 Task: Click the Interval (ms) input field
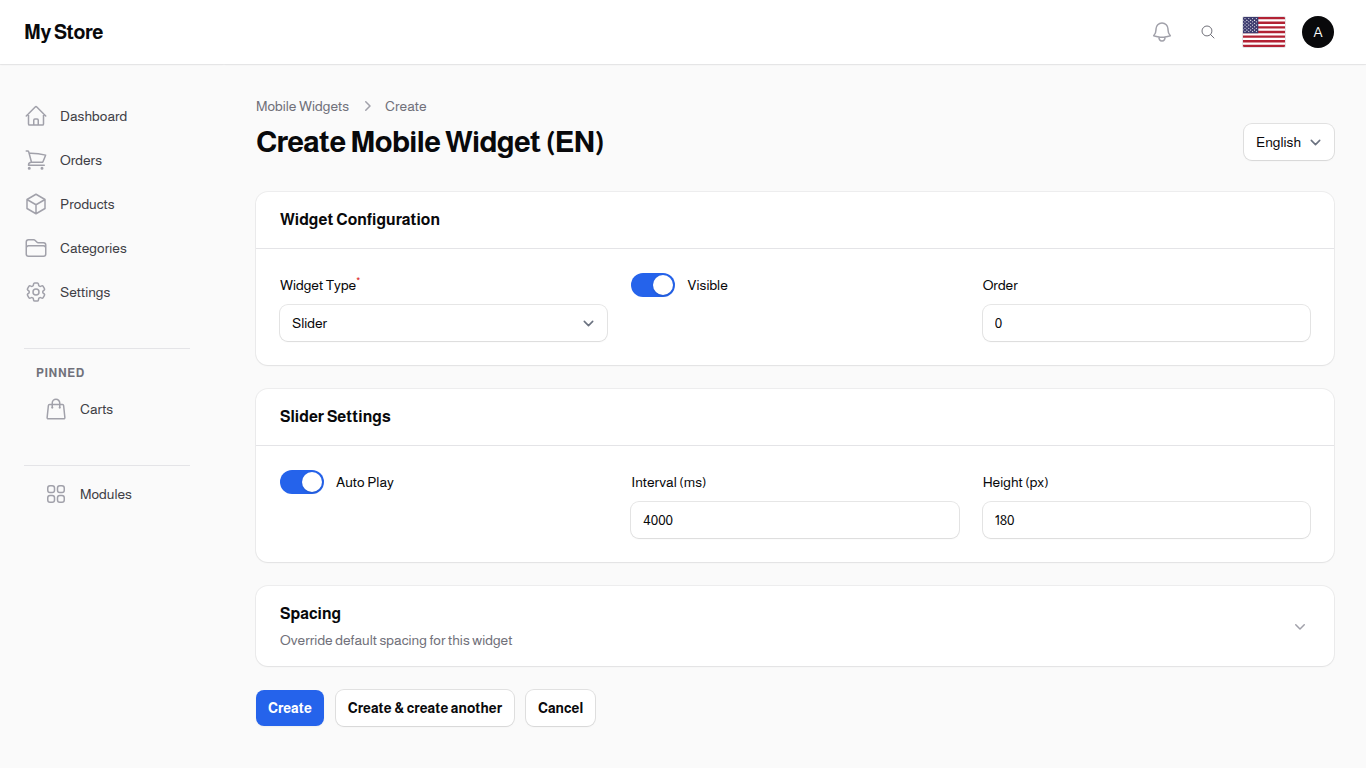(794, 520)
